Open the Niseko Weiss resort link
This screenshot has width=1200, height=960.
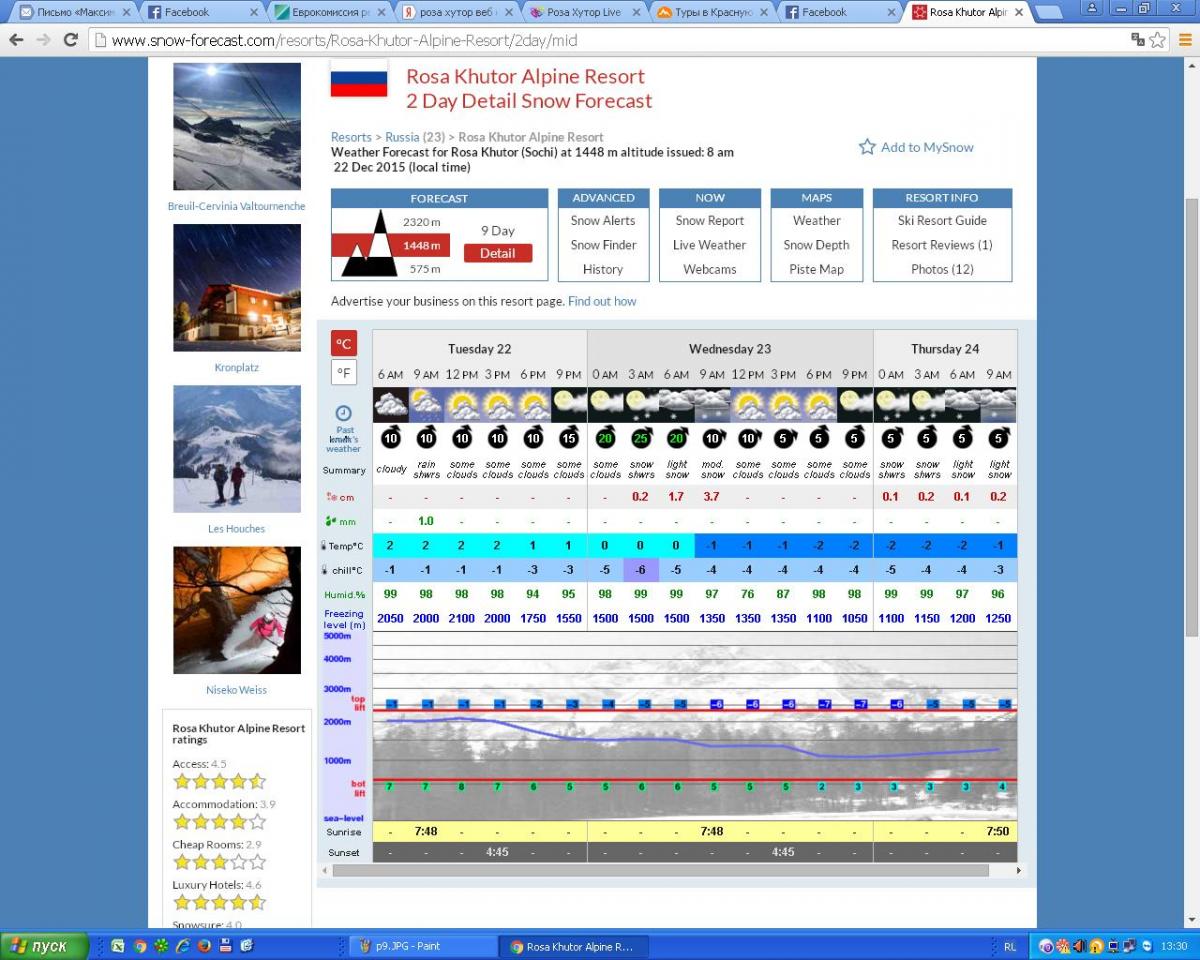[237, 689]
